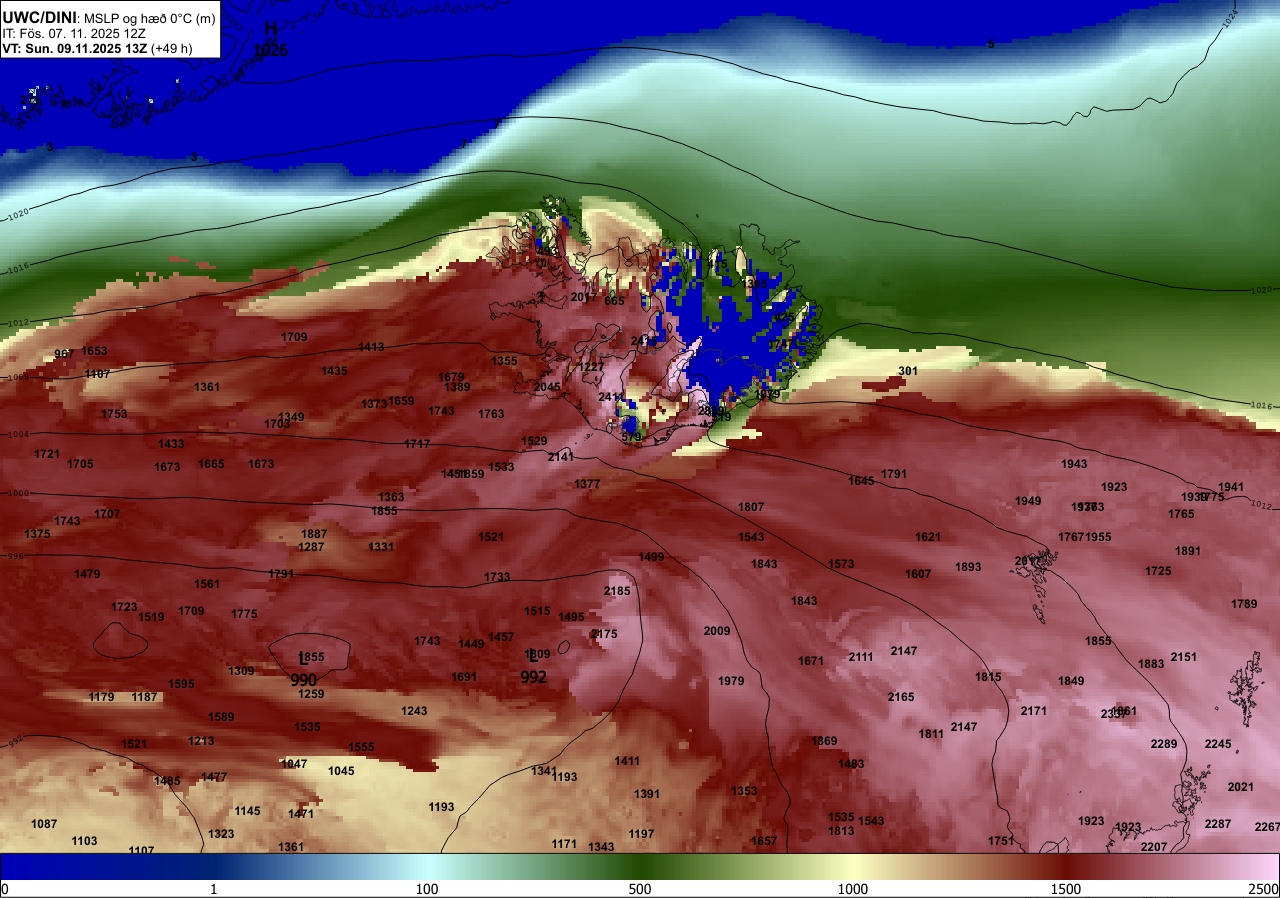Click the height value 1621
1280x898 pixels.
point(928,537)
